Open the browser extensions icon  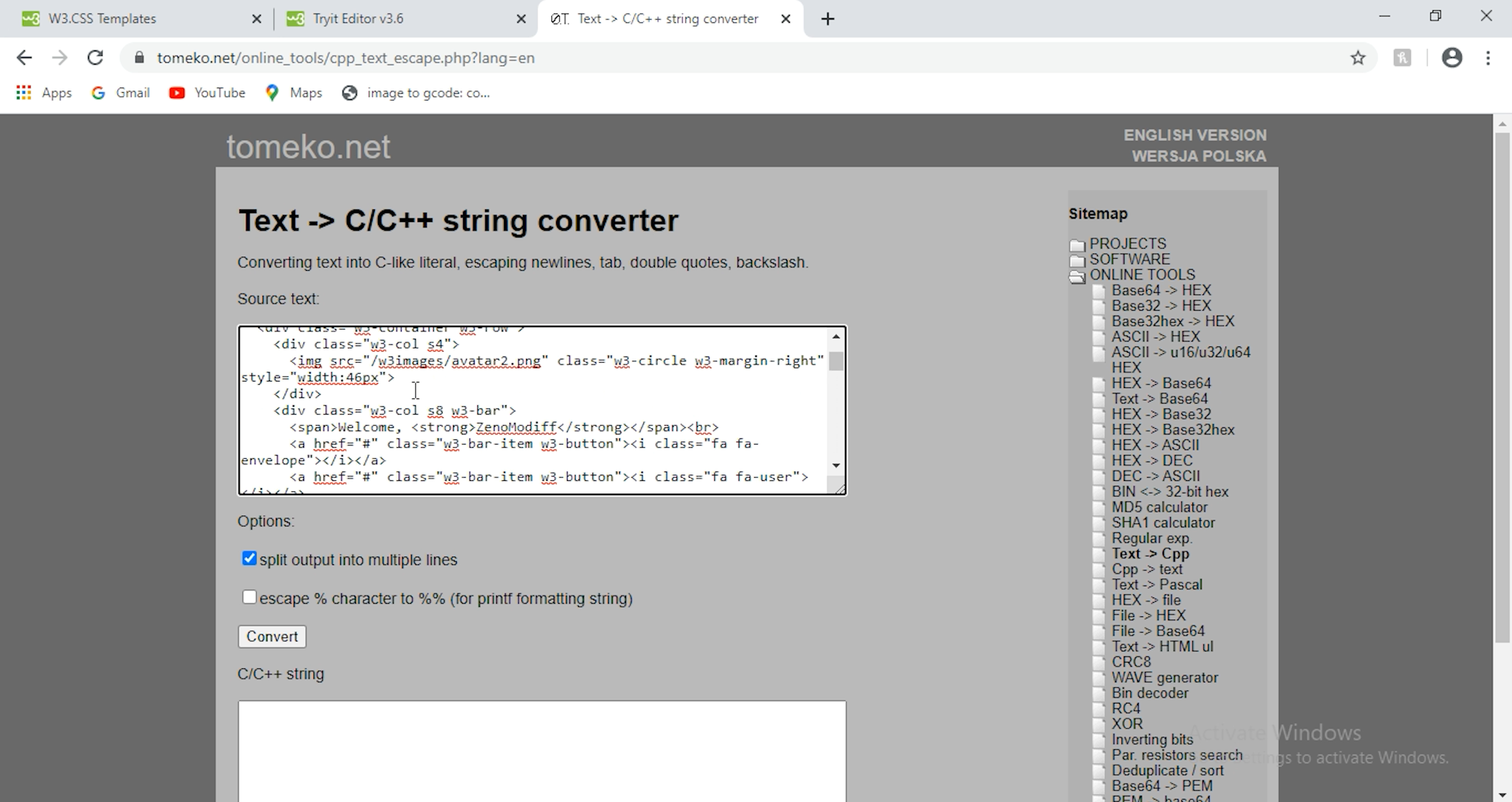1403,57
